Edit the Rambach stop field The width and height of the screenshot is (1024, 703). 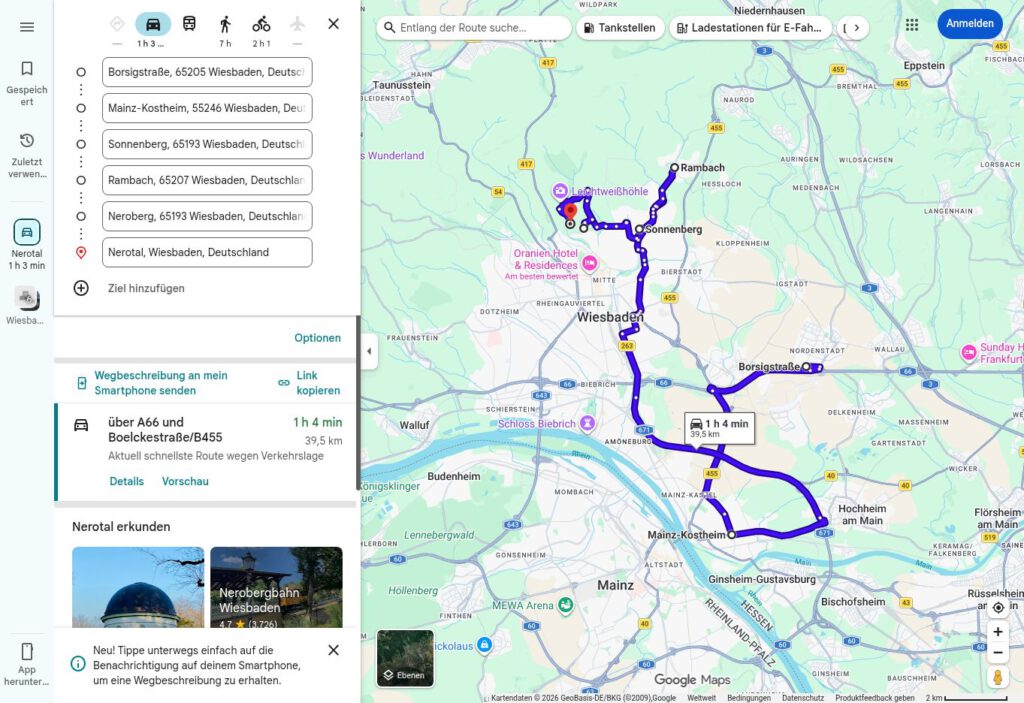[207, 180]
